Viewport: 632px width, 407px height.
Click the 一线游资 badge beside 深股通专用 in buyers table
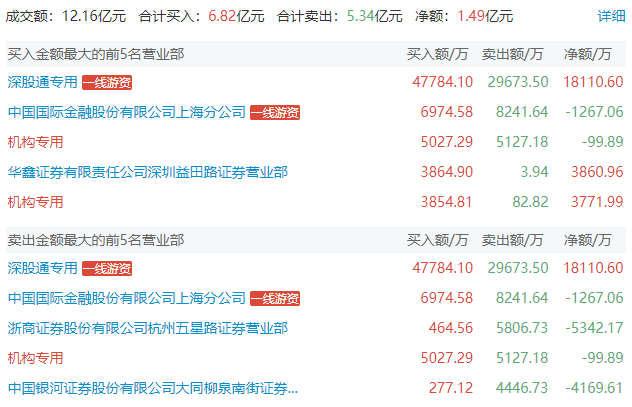coord(107,83)
